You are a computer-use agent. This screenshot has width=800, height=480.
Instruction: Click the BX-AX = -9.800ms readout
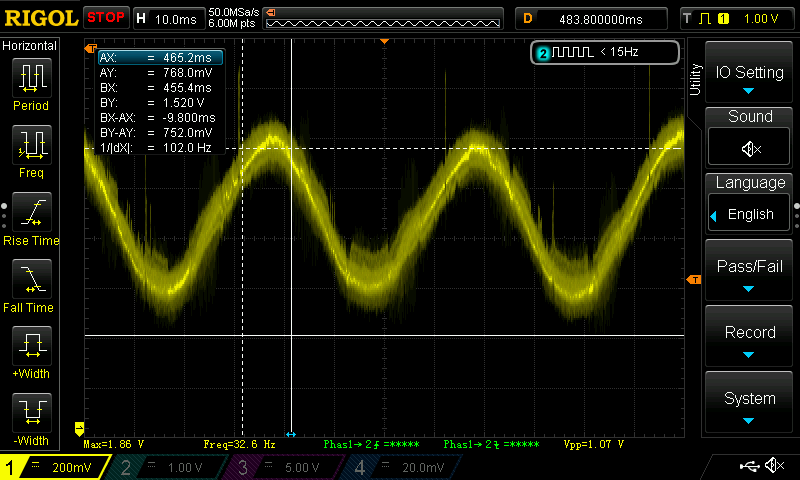(158, 118)
